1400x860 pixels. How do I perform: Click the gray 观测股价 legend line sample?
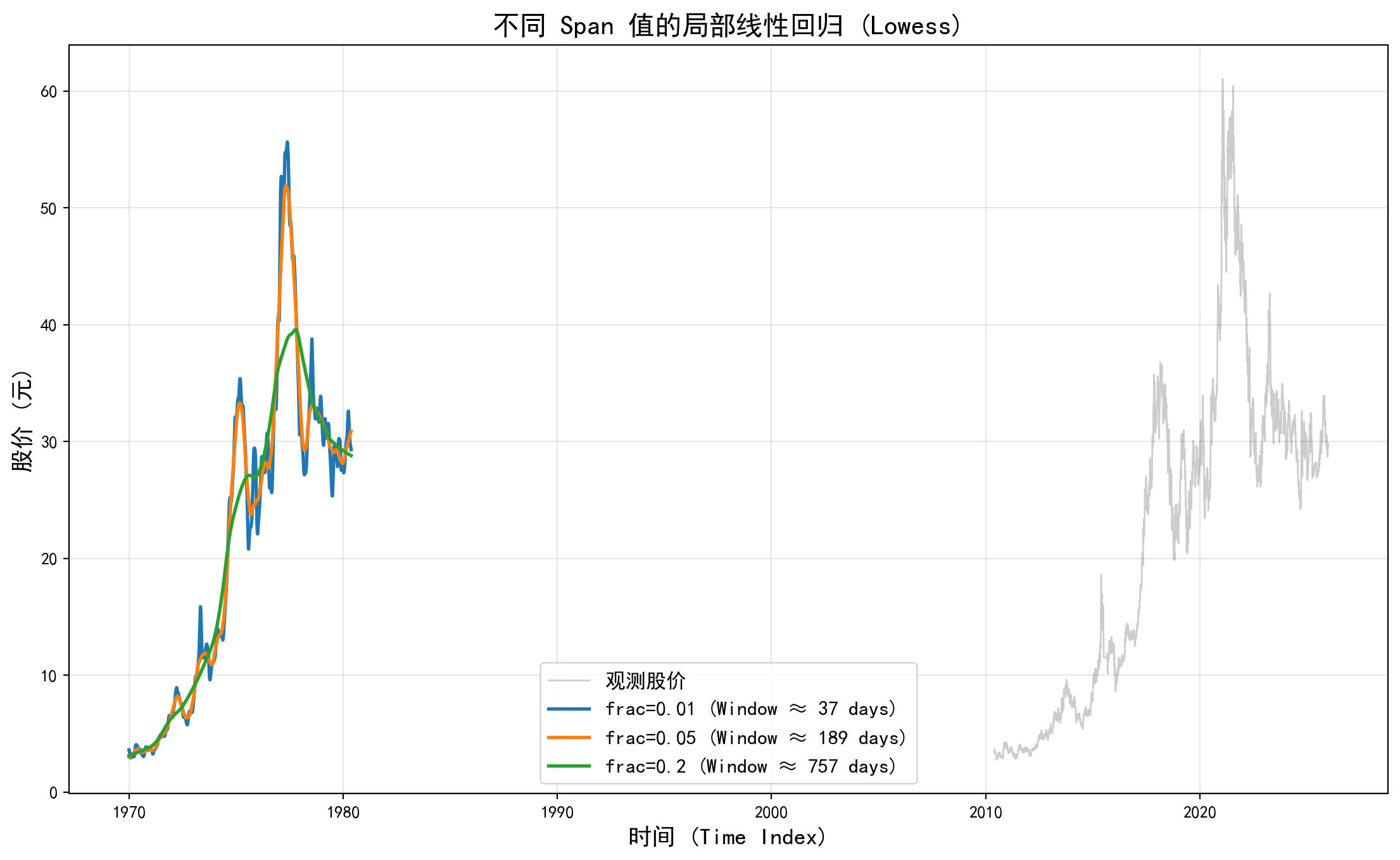pos(568,681)
